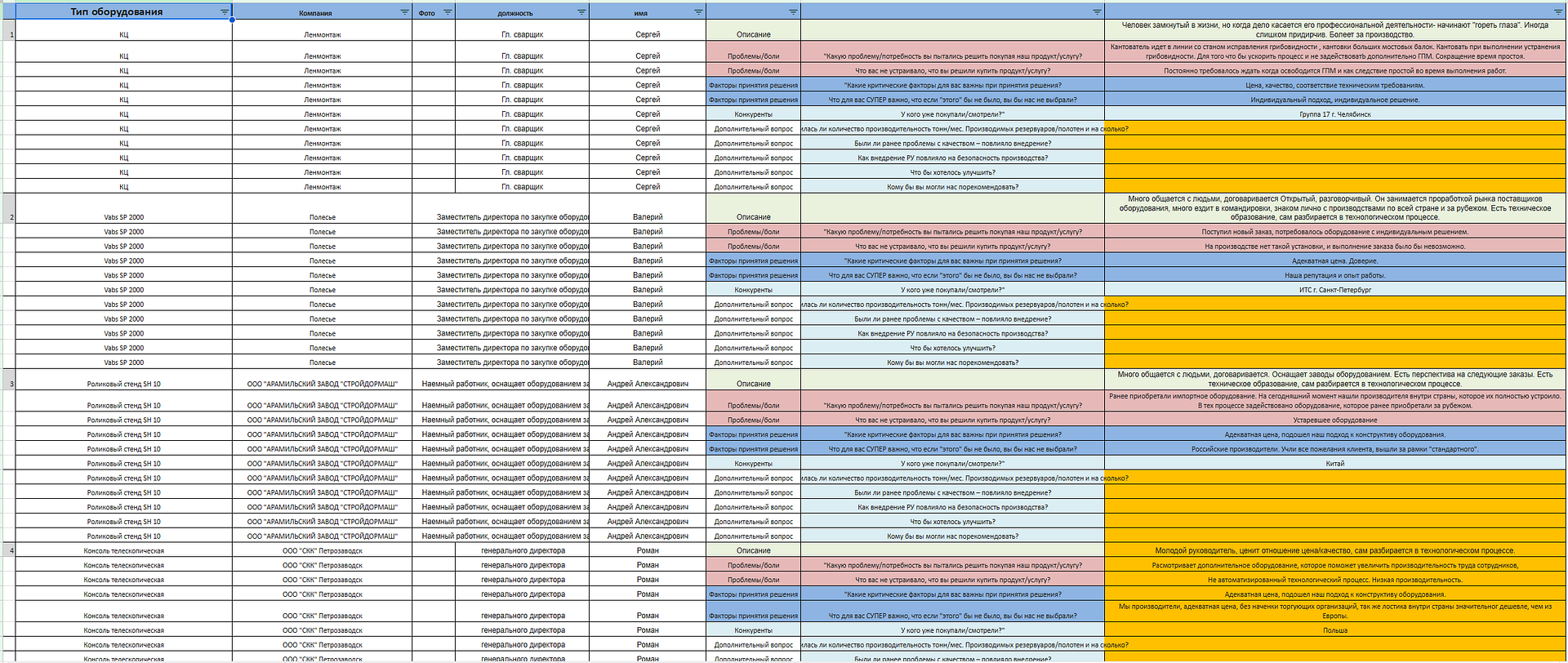Open the filter dropdown for Фото column

coord(448,12)
